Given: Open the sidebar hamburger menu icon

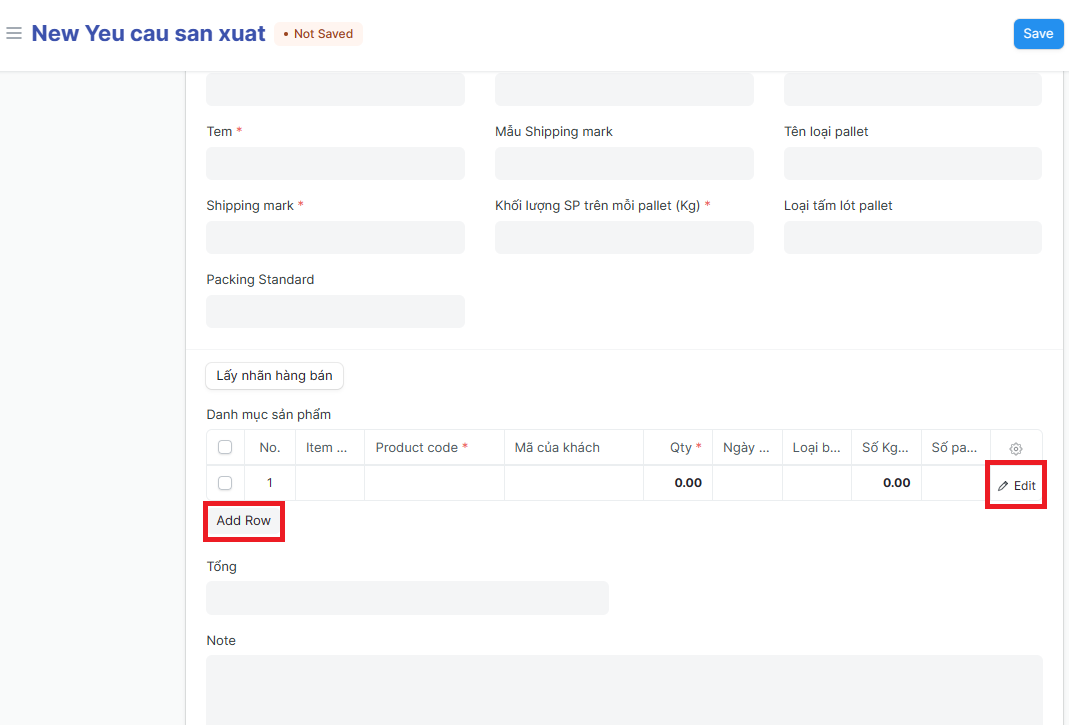Looking at the screenshot, I should [14, 34].
